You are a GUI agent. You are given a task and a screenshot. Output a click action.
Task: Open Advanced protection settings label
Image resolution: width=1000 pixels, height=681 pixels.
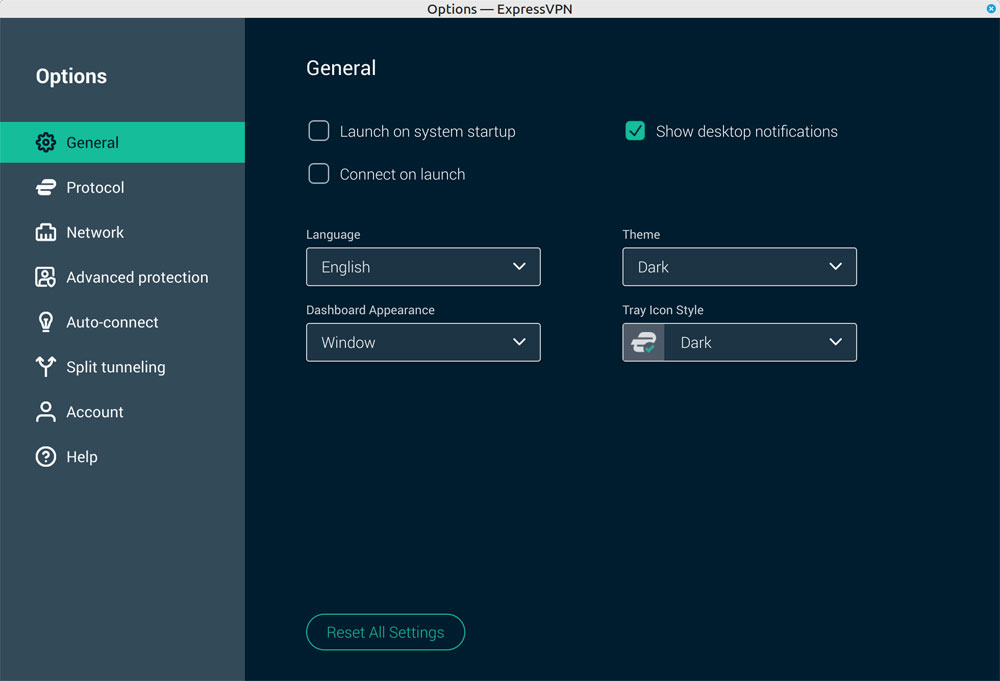[137, 277]
